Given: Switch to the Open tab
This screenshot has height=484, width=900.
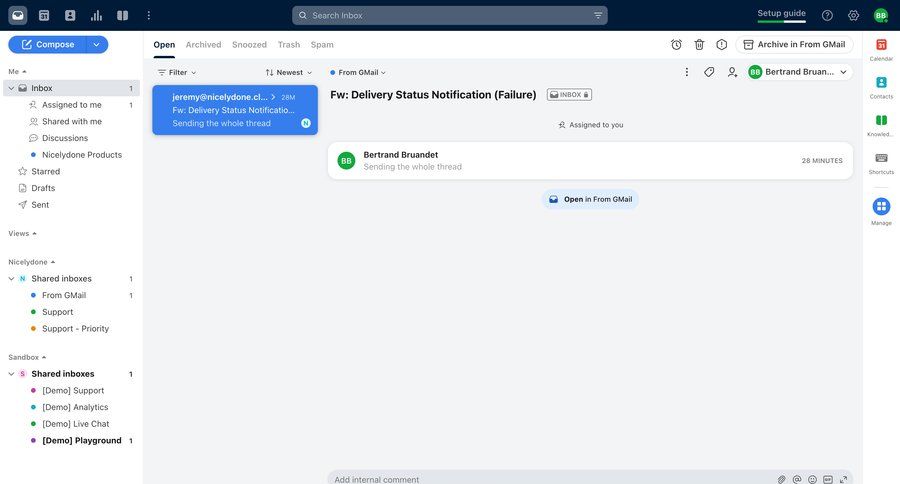Looking at the screenshot, I should pyautogui.click(x=164, y=44).
